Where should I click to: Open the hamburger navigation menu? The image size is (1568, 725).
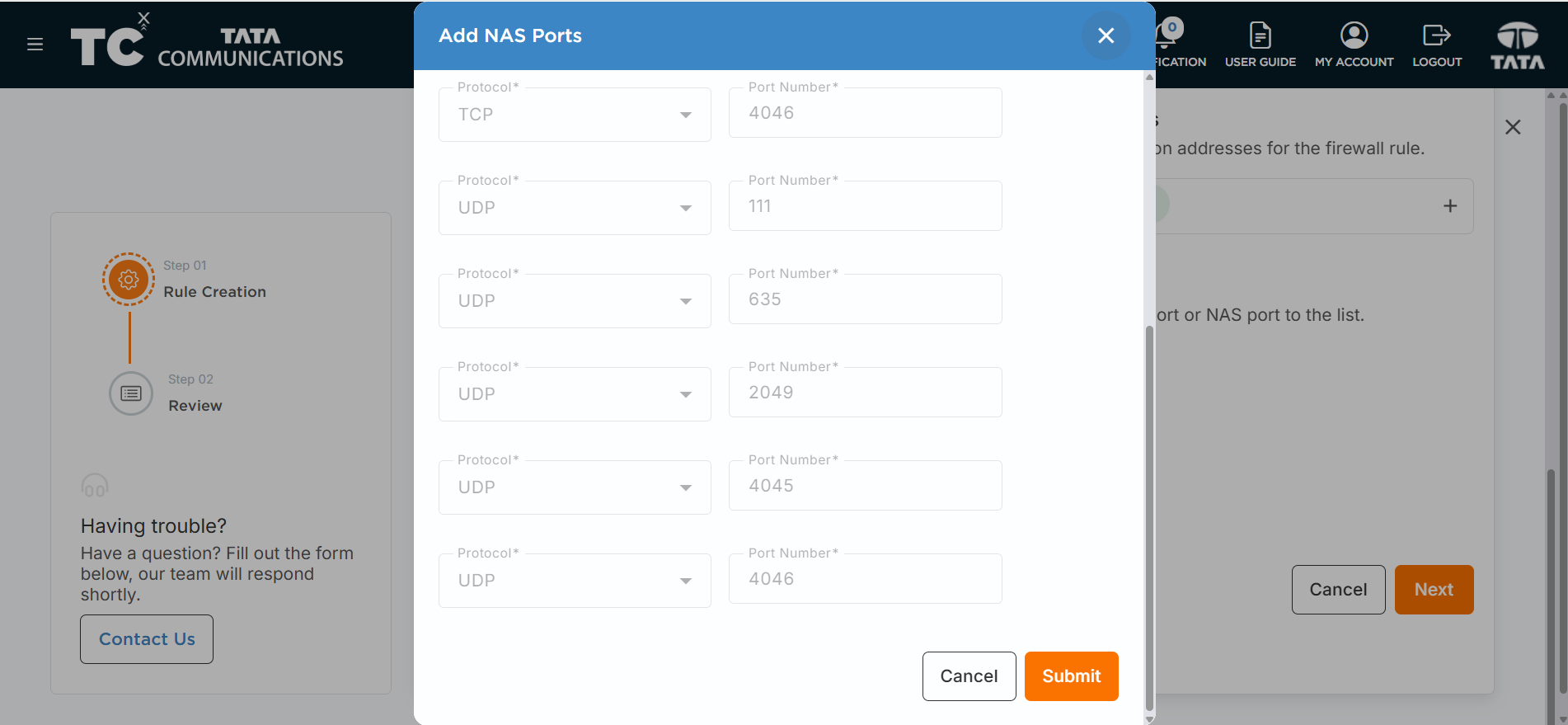35,45
